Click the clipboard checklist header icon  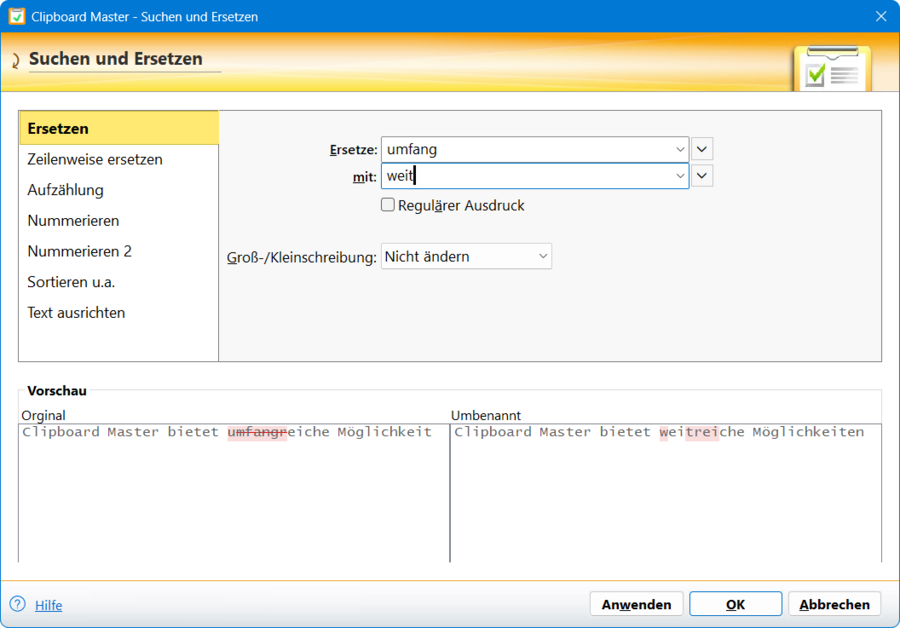point(832,69)
